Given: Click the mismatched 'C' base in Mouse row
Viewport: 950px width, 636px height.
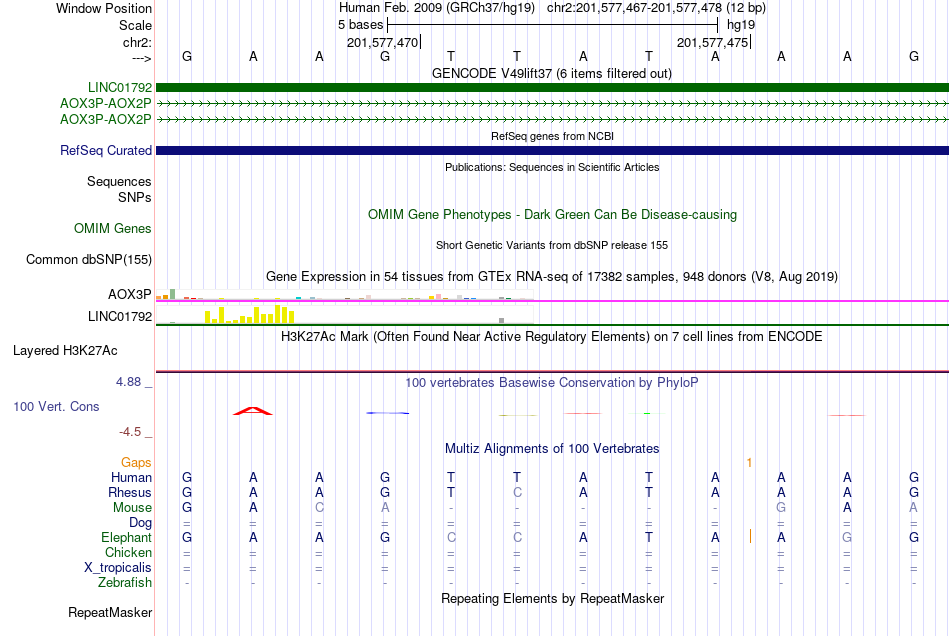Looking at the screenshot, I should click(x=319, y=508).
